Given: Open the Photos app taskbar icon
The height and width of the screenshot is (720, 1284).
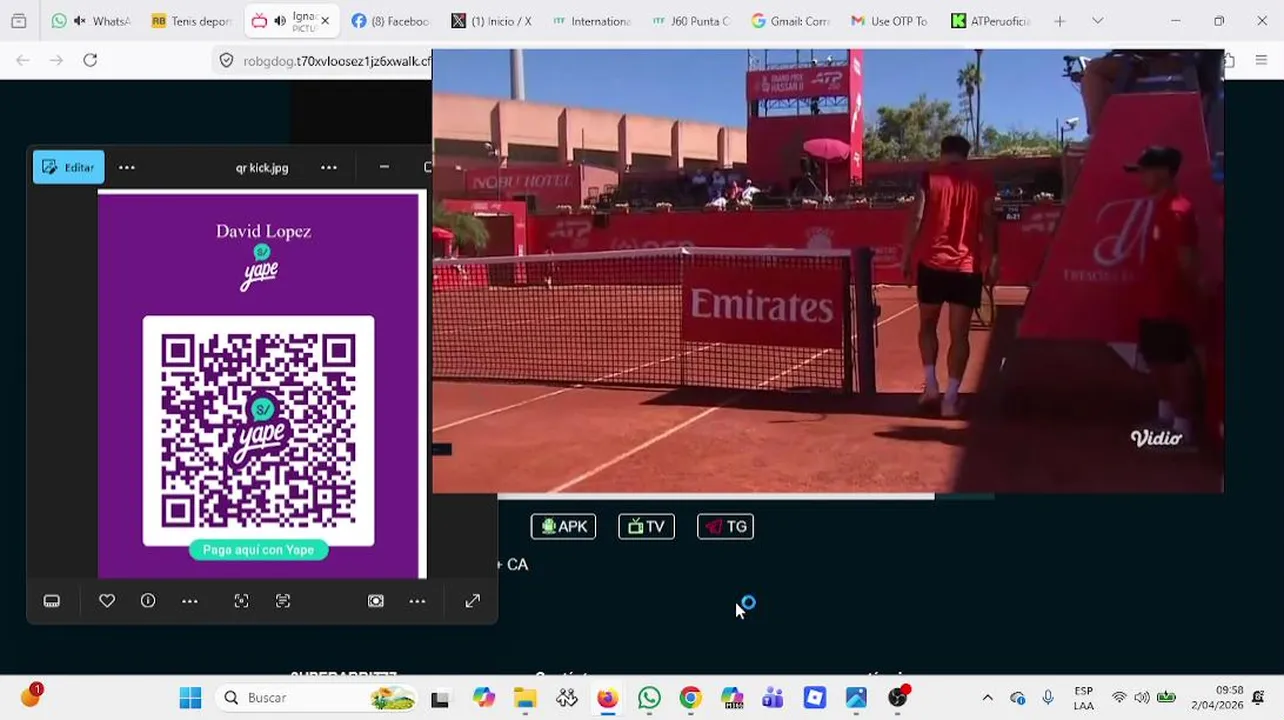Looking at the screenshot, I should (x=857, y=698).
